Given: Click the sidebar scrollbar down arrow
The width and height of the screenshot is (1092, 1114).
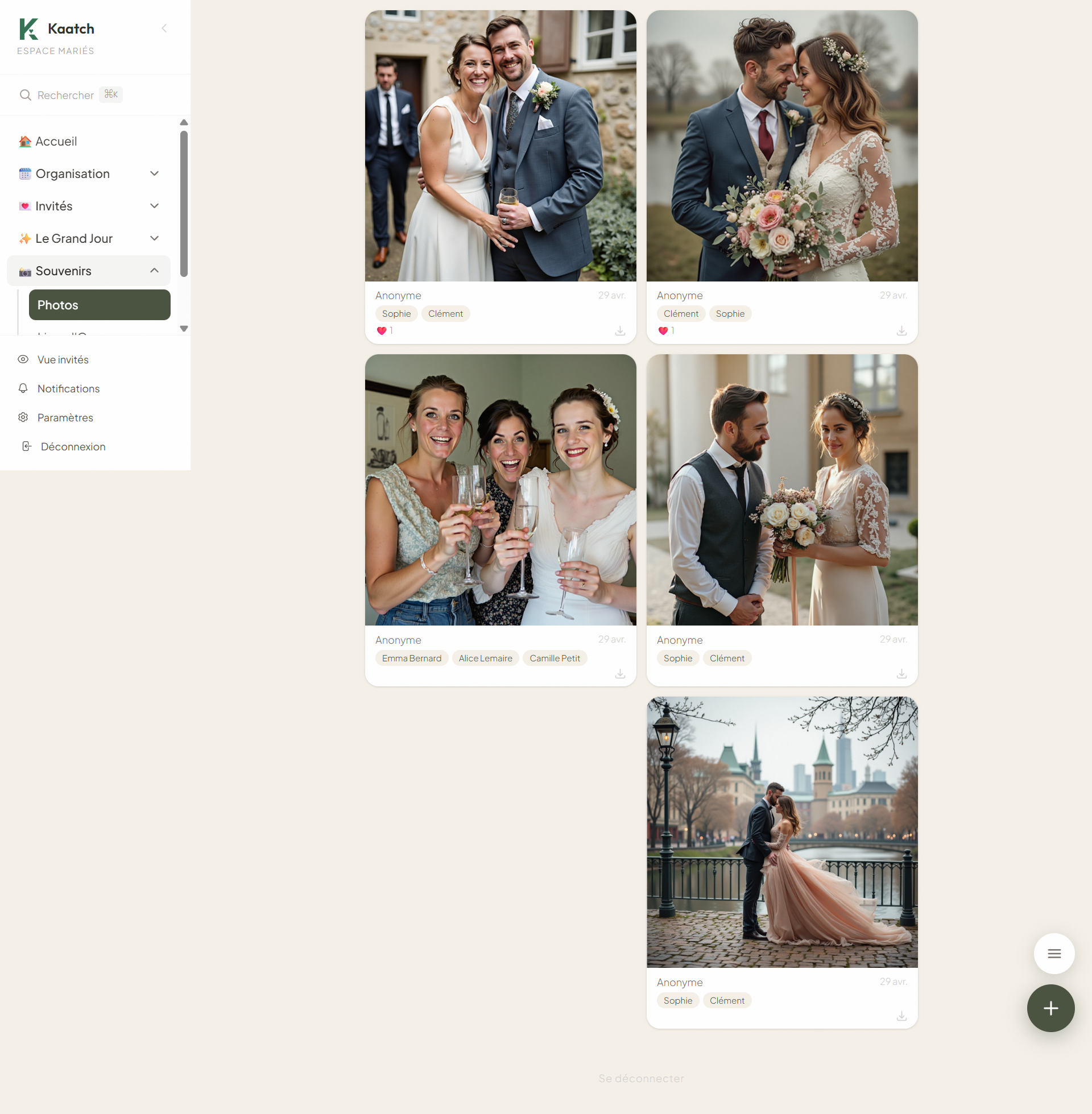Looking at the screenshot, I should [184, 329].
